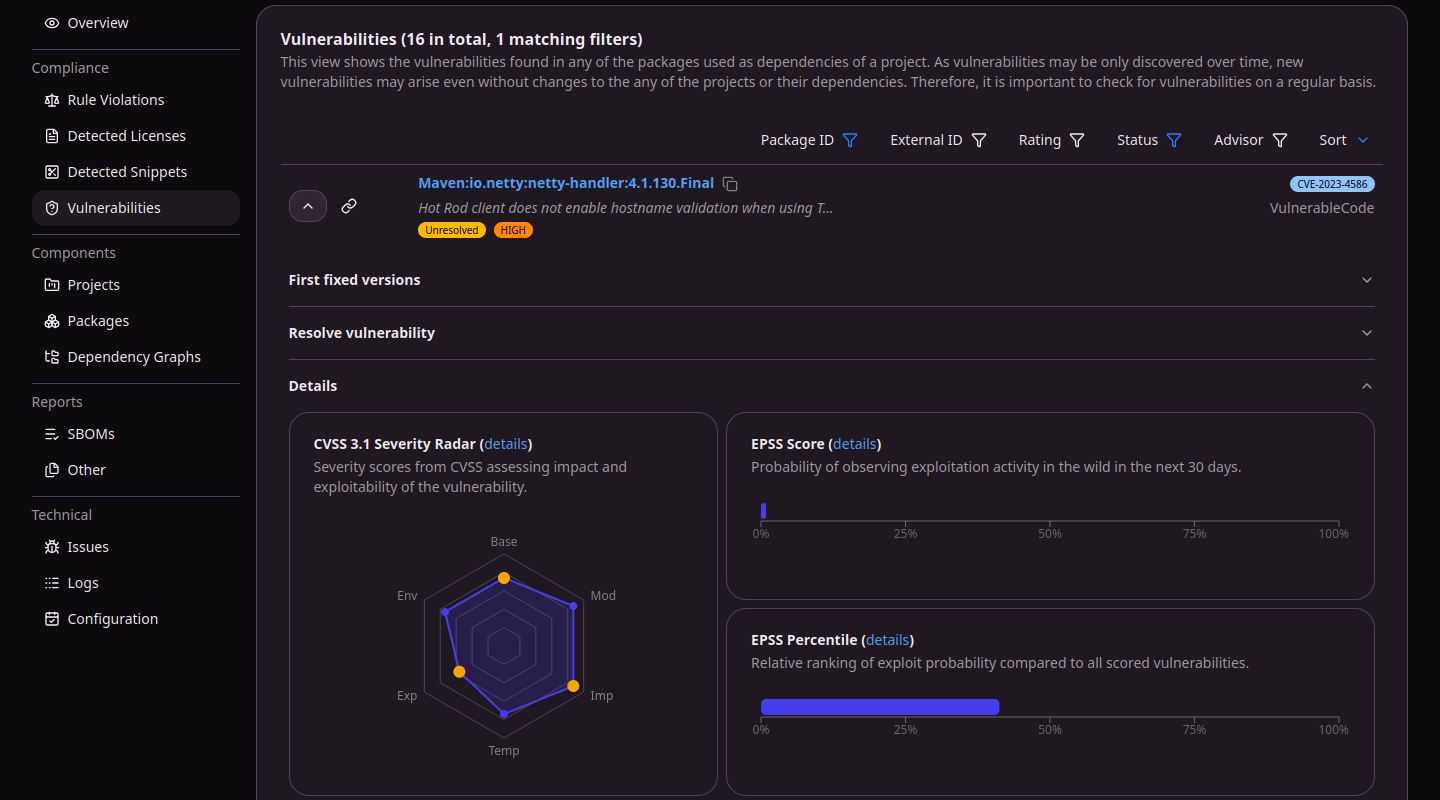Open Dependency Graphs from sidebar

coord(136,357)
